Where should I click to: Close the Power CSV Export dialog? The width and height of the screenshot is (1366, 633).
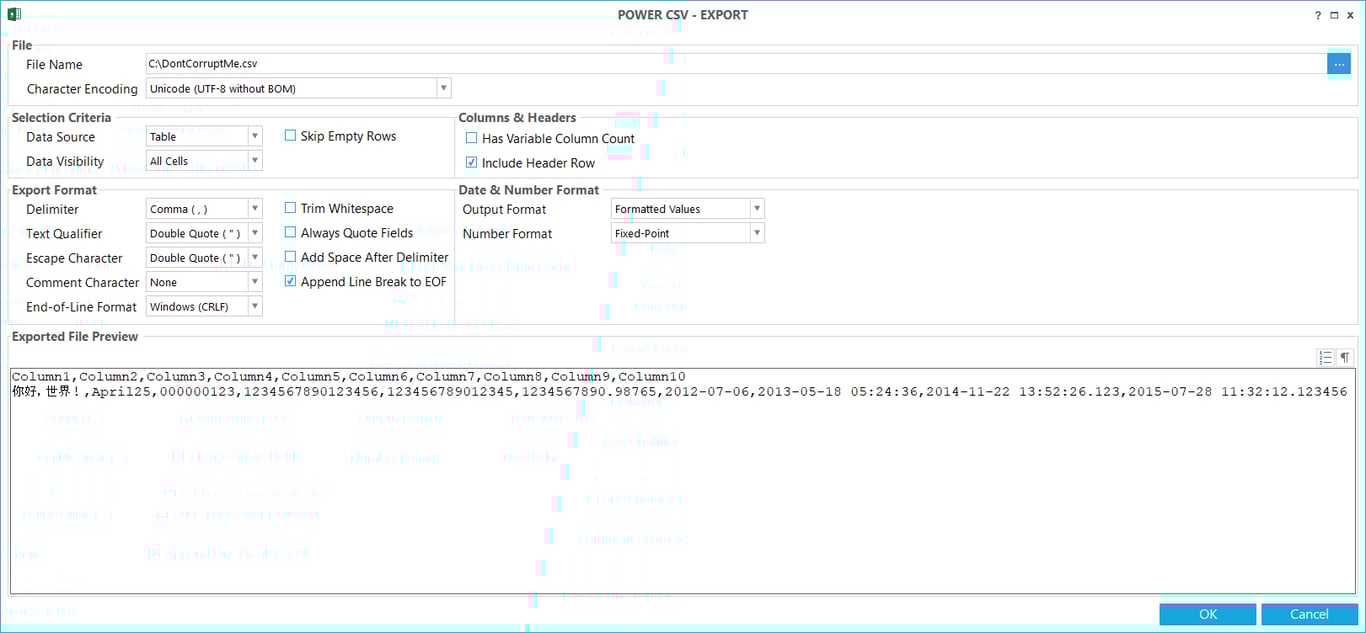coord(1351,15)
